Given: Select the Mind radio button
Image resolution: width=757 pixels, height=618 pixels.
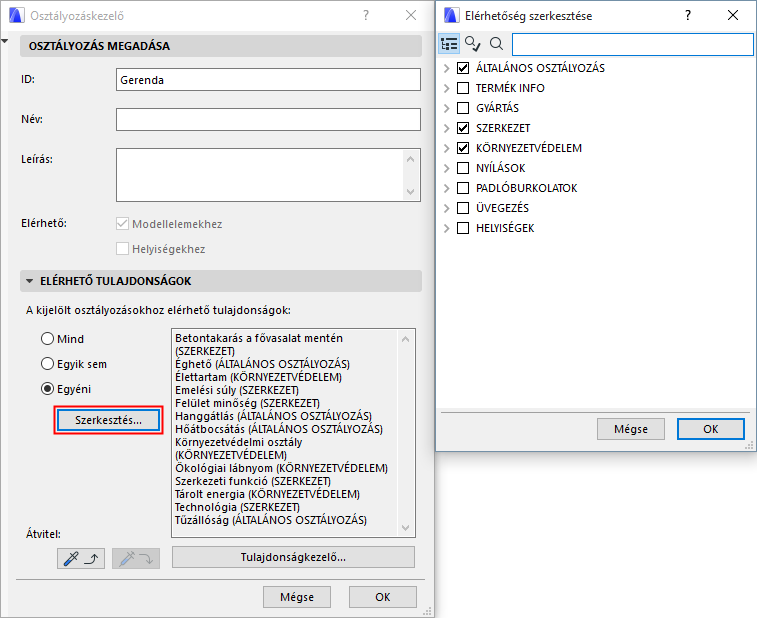Looking at the screenshot, I should (x=47, y=339).
